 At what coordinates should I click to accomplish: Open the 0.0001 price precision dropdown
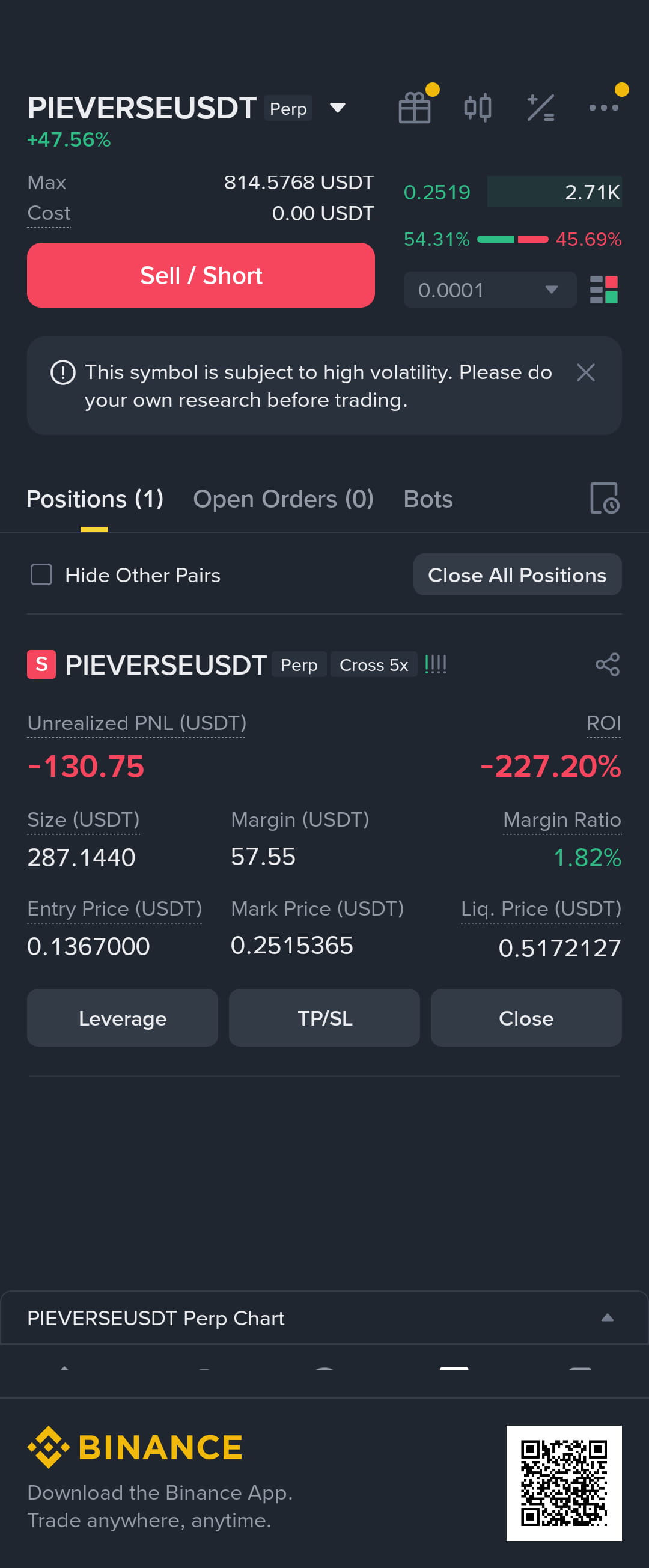490,290
